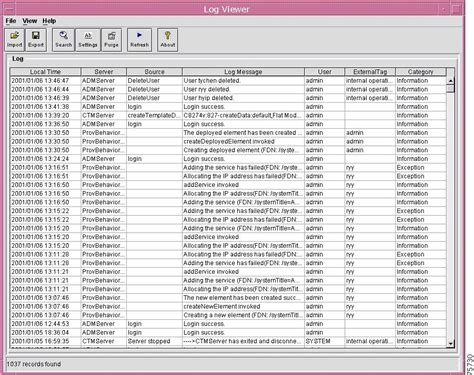Select 'The new element has been created succ...' message
The image size is (474, 375).
[242, 298]
